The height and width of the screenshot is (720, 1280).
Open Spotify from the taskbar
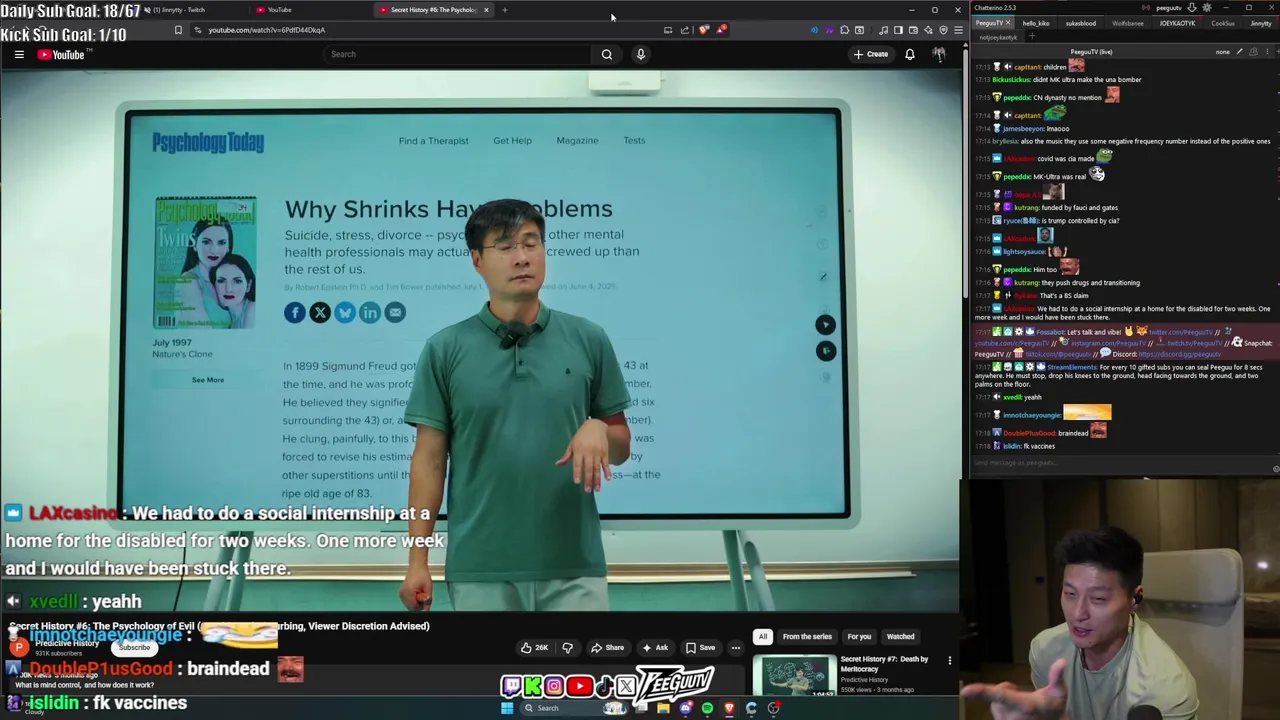[x=707, y=708]
